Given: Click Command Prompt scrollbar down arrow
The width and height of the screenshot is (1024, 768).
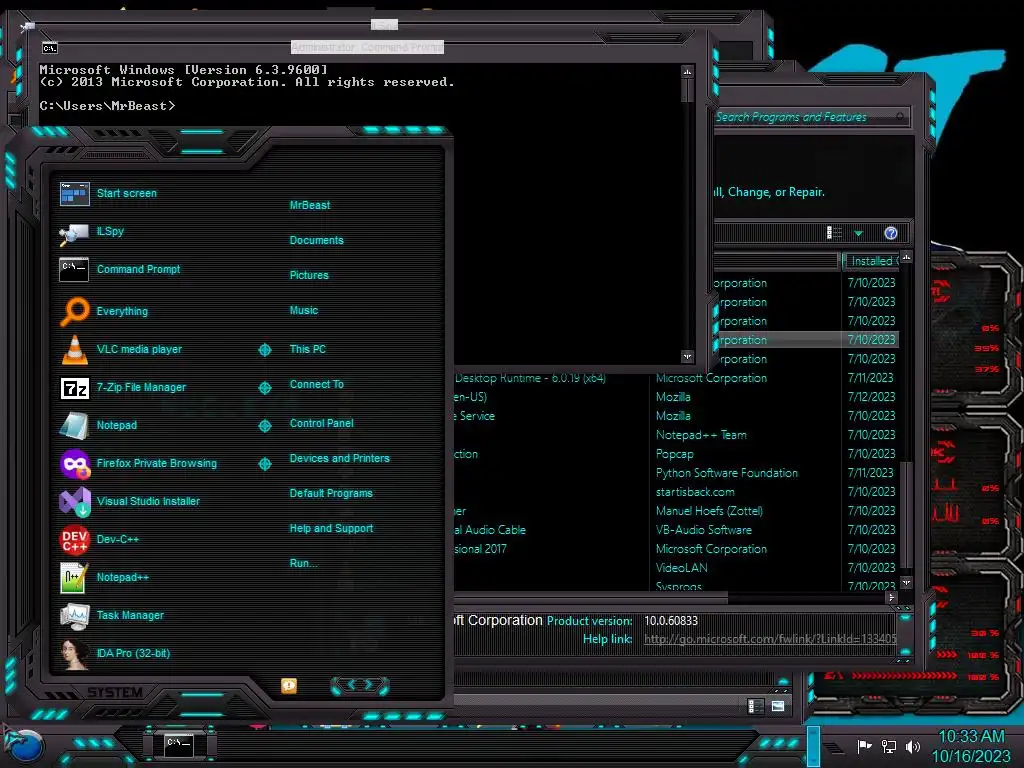Looking at the screenshot, I should [x=687, y=356].
